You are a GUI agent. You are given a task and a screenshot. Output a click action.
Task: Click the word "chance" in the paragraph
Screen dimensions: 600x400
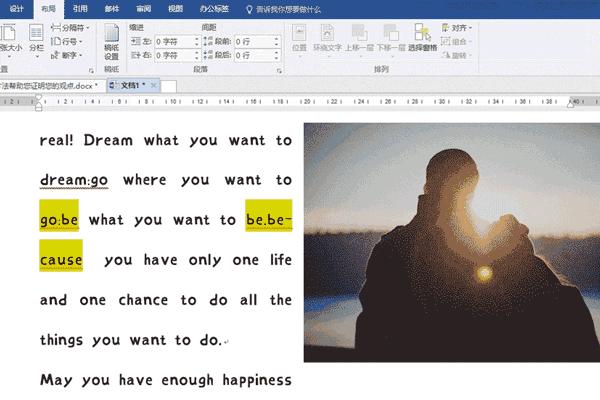(x=143, y=300)
